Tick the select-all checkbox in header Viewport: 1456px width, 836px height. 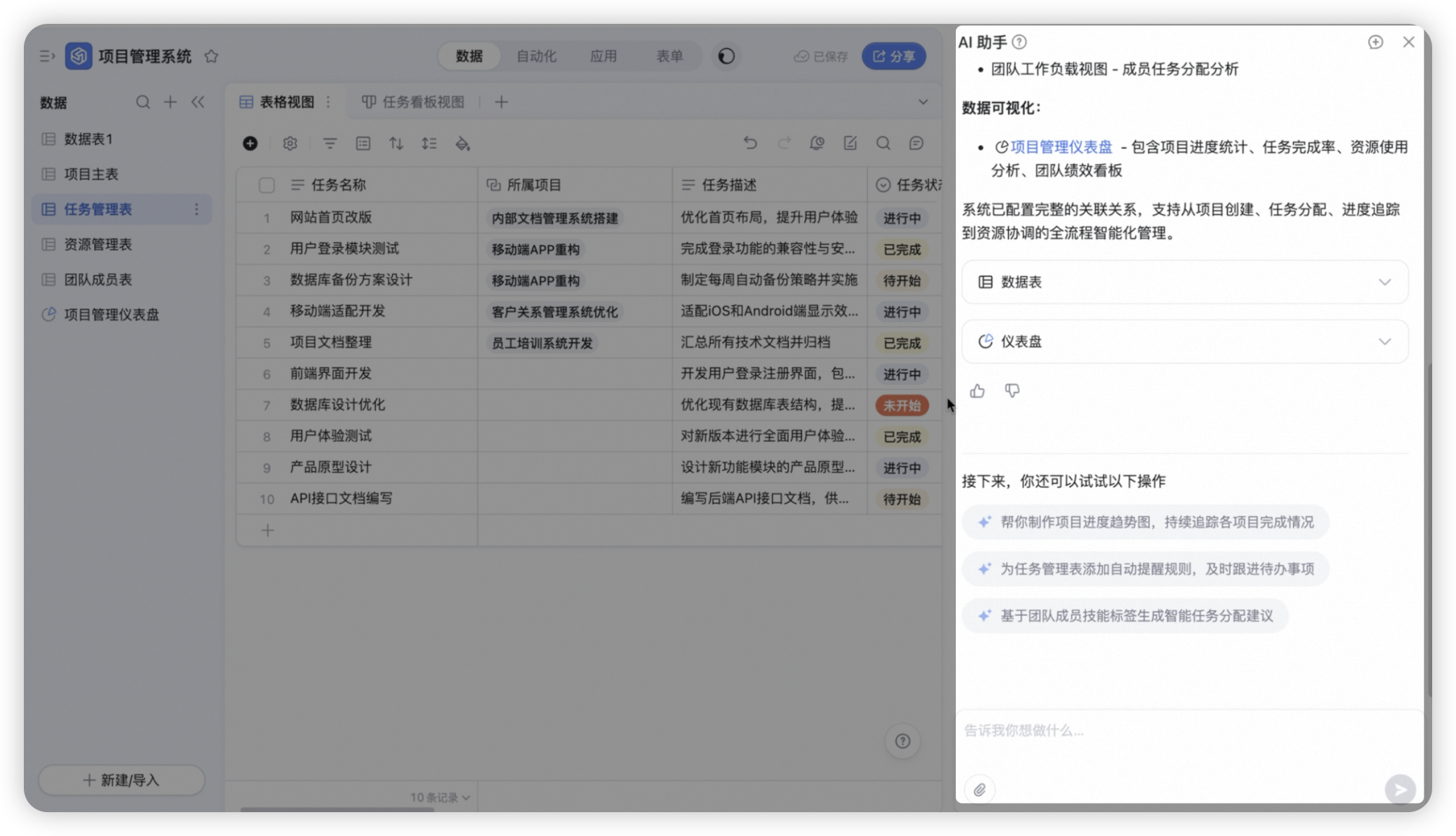click(266, 185)
